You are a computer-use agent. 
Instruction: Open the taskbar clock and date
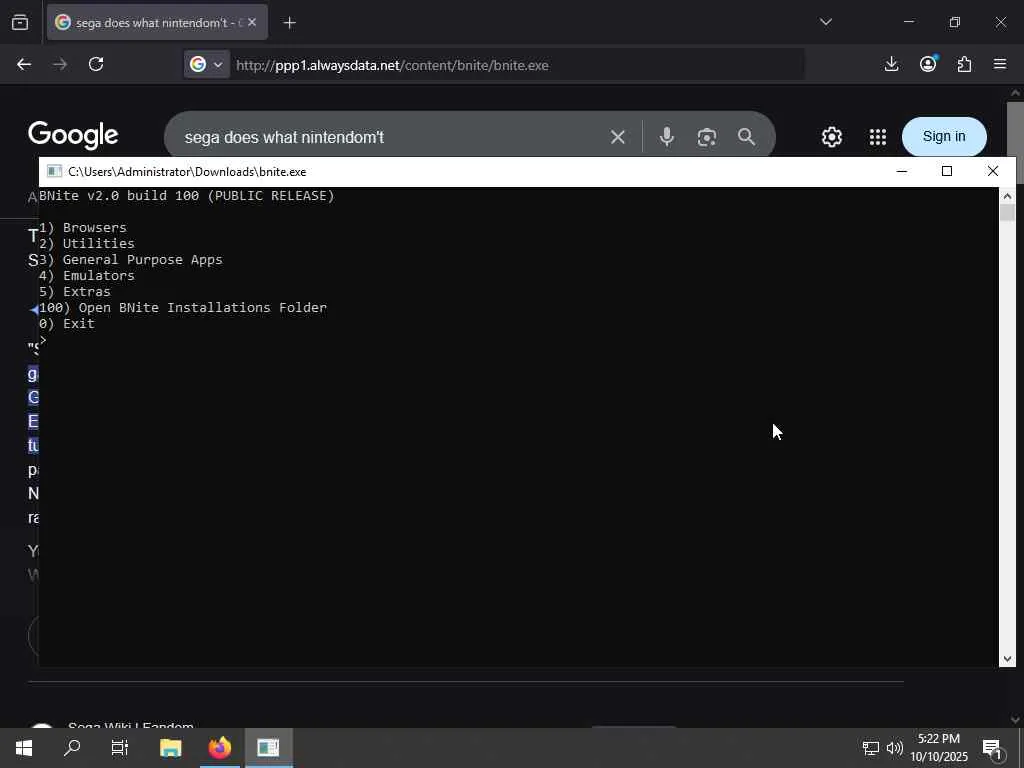(939, 748)
